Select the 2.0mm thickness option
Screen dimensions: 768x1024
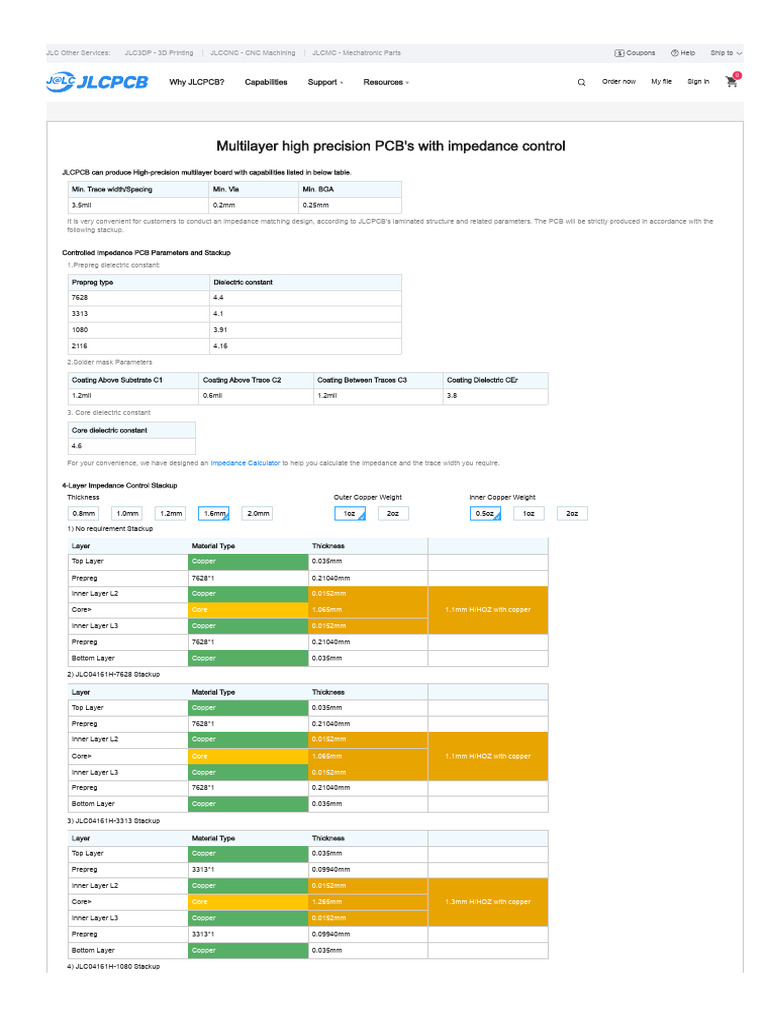pyautogui.click(x=257, y=513)
